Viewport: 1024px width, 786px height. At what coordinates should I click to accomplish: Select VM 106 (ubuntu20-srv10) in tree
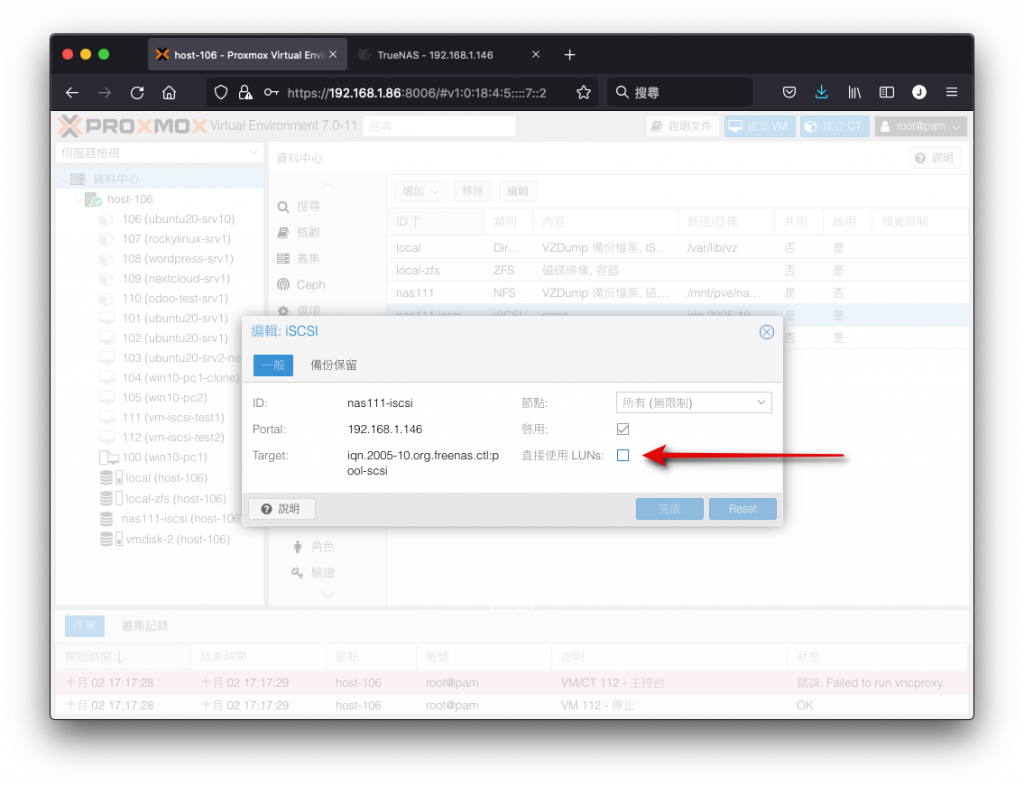[178, 219]
